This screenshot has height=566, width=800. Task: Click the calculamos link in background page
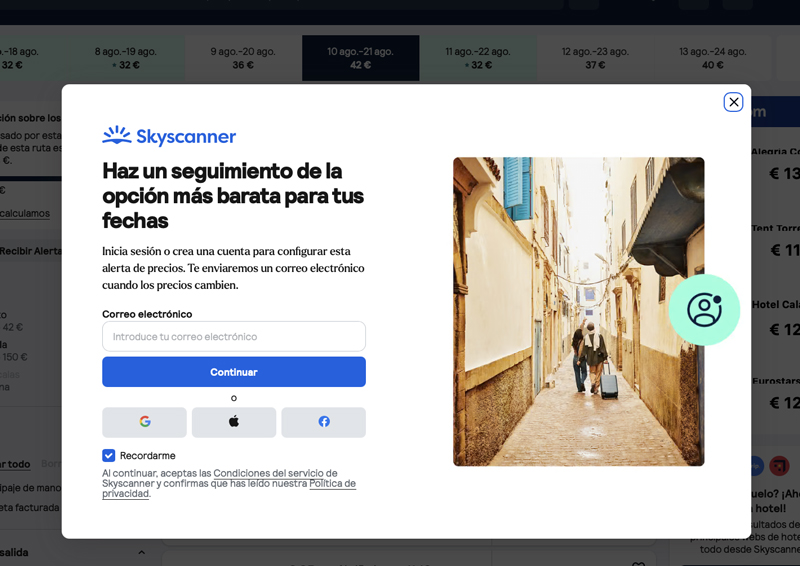tap(25, 213)
